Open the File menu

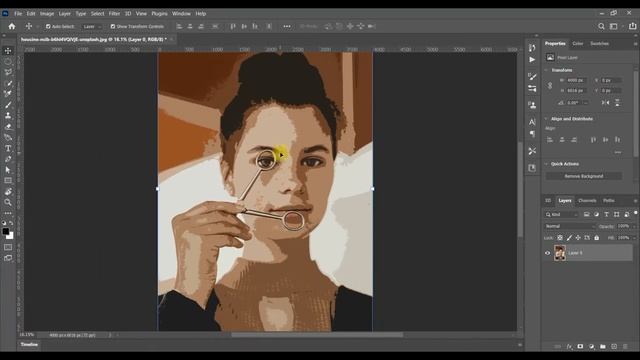click(18, 13)
